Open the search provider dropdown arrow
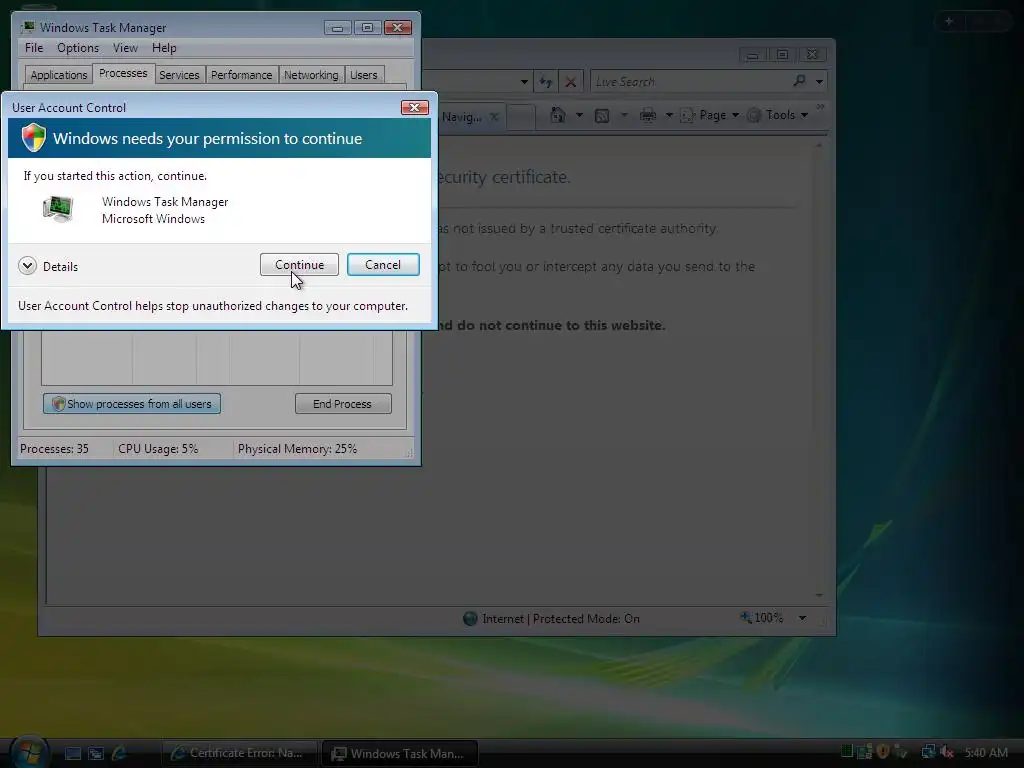 pos(819,82)
